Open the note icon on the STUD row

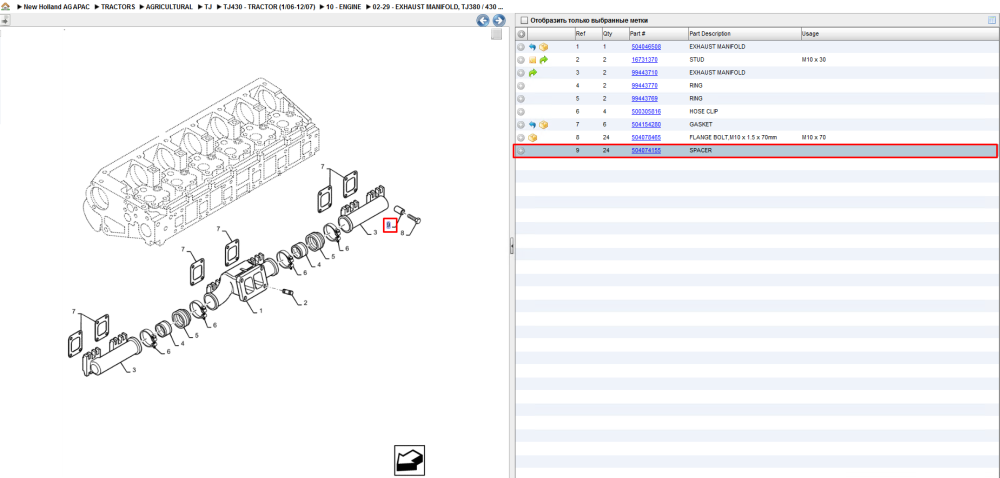[533, 60]
